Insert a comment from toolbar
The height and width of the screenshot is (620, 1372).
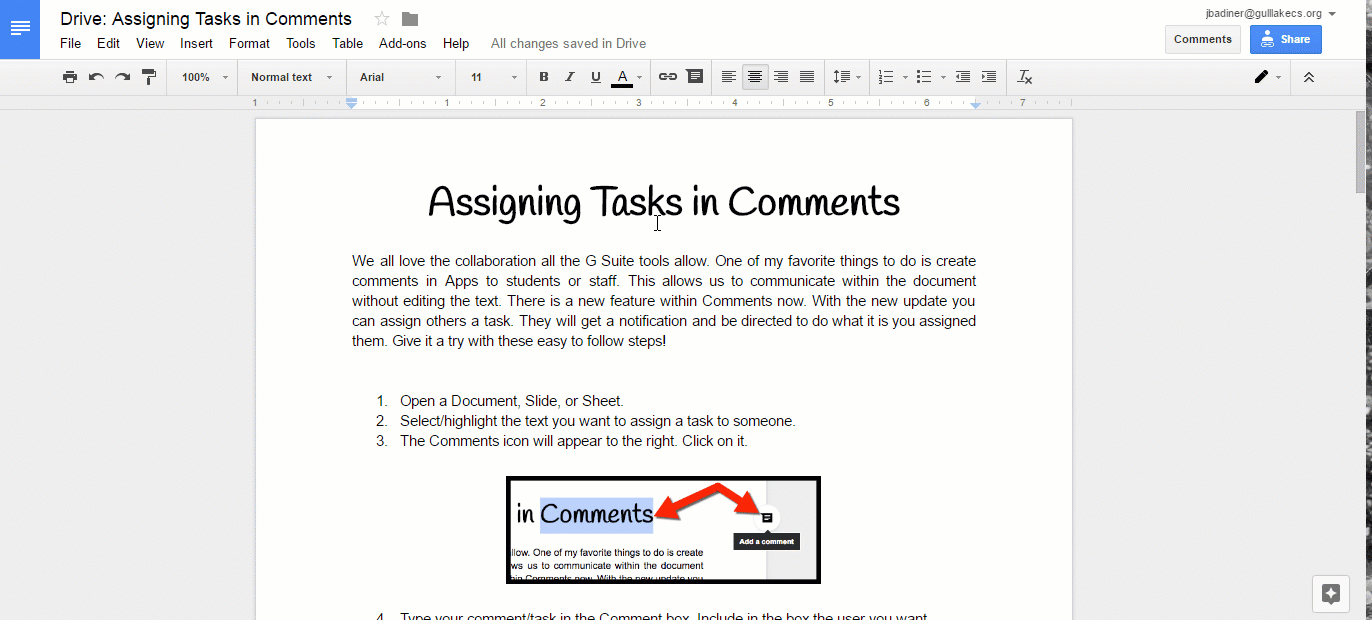click(x=694, y=77)
